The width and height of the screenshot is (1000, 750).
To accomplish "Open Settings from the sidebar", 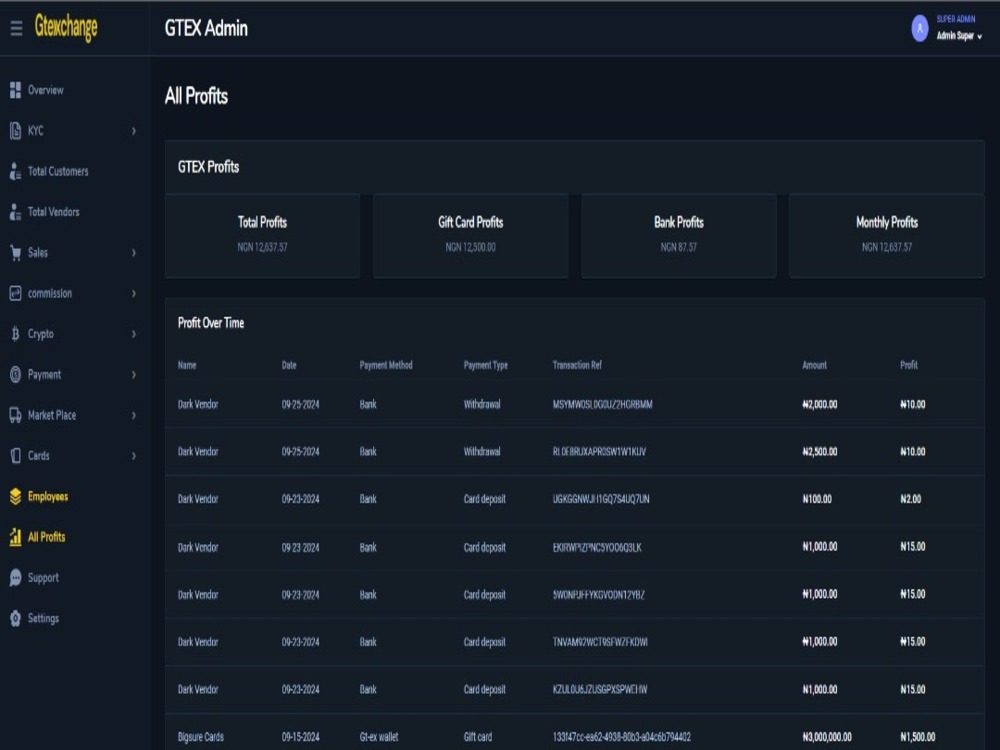I will (43, 618).
